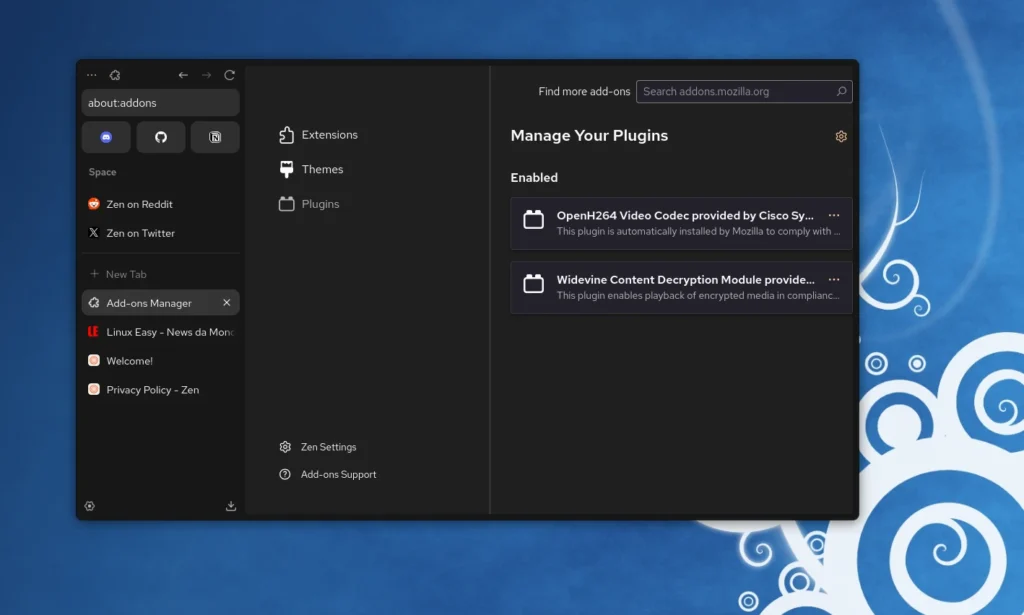Open the Zen on Reddit bookmark

(161, 204)
